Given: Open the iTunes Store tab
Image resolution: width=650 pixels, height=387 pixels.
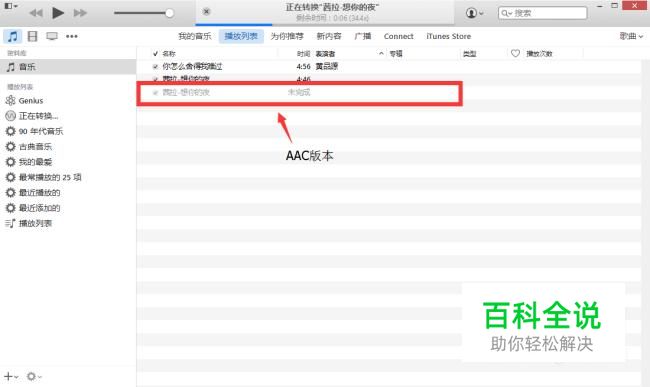Looking at the screenshot, I should coord(449,36).
